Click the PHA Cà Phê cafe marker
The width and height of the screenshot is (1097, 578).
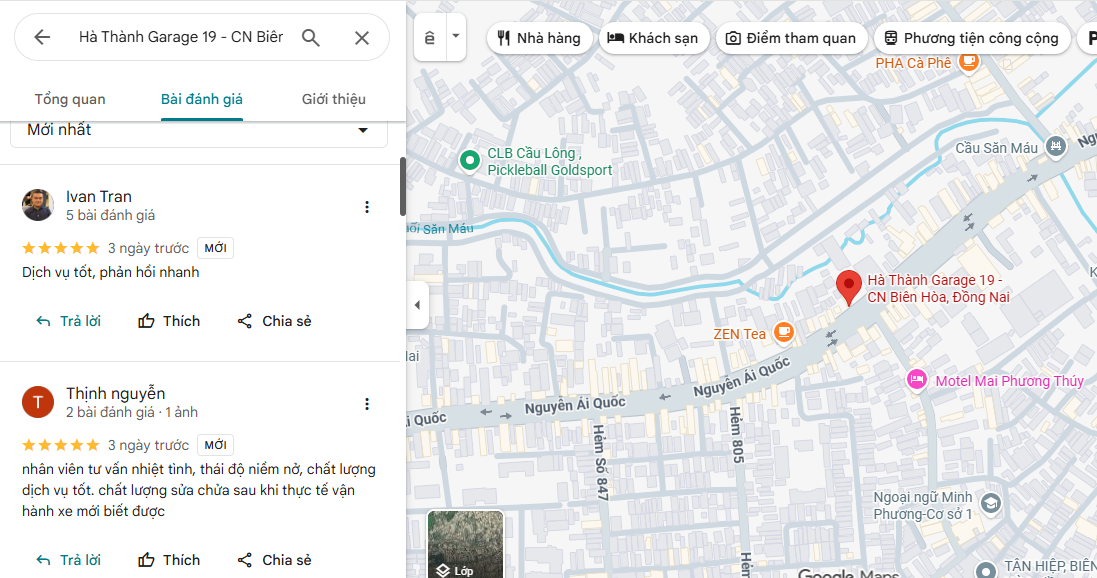(968, 61)
